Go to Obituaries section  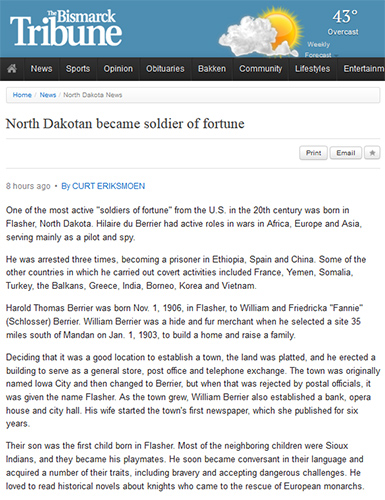pyautogui.click(x=165, y=69)
